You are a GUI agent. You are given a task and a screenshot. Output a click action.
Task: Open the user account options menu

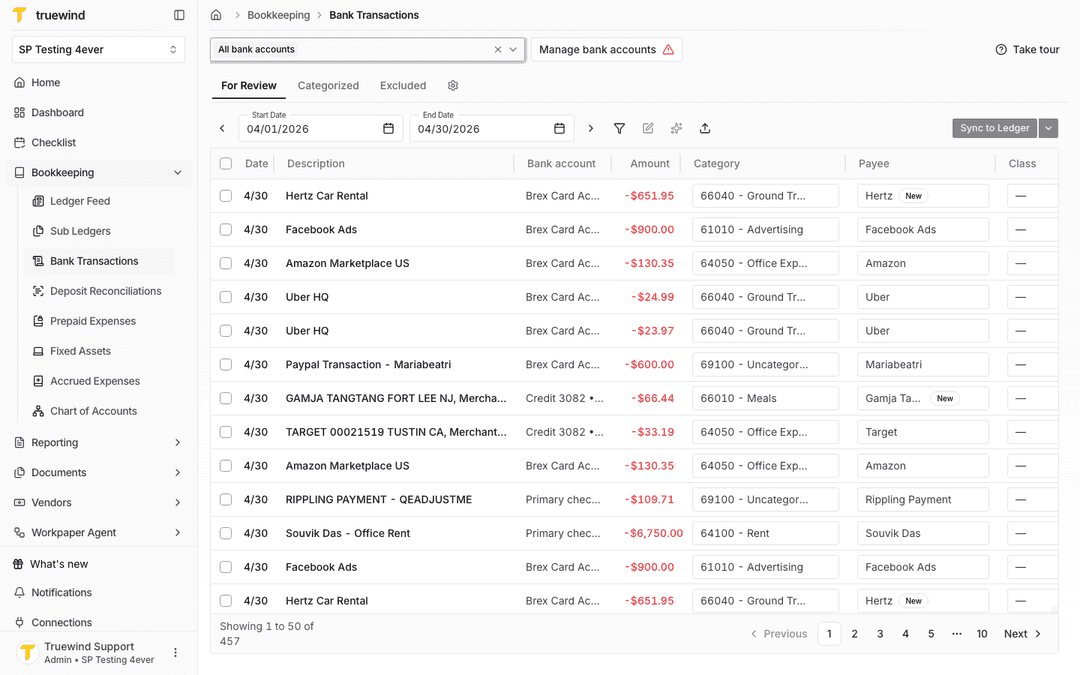175,652
